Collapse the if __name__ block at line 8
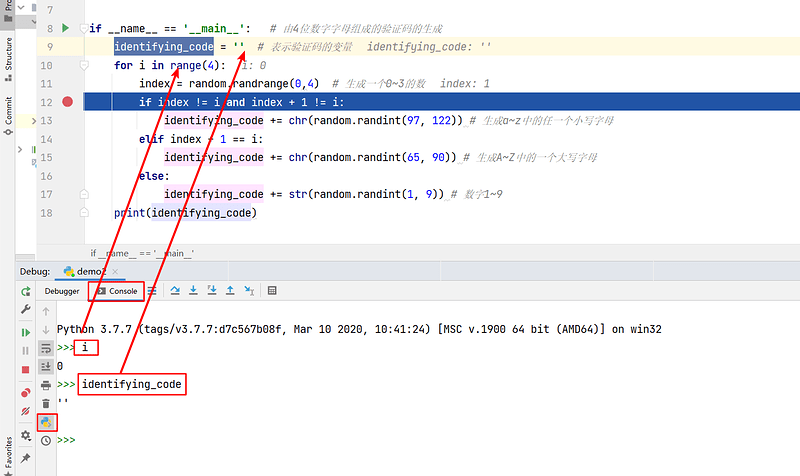 click(84, 29)
